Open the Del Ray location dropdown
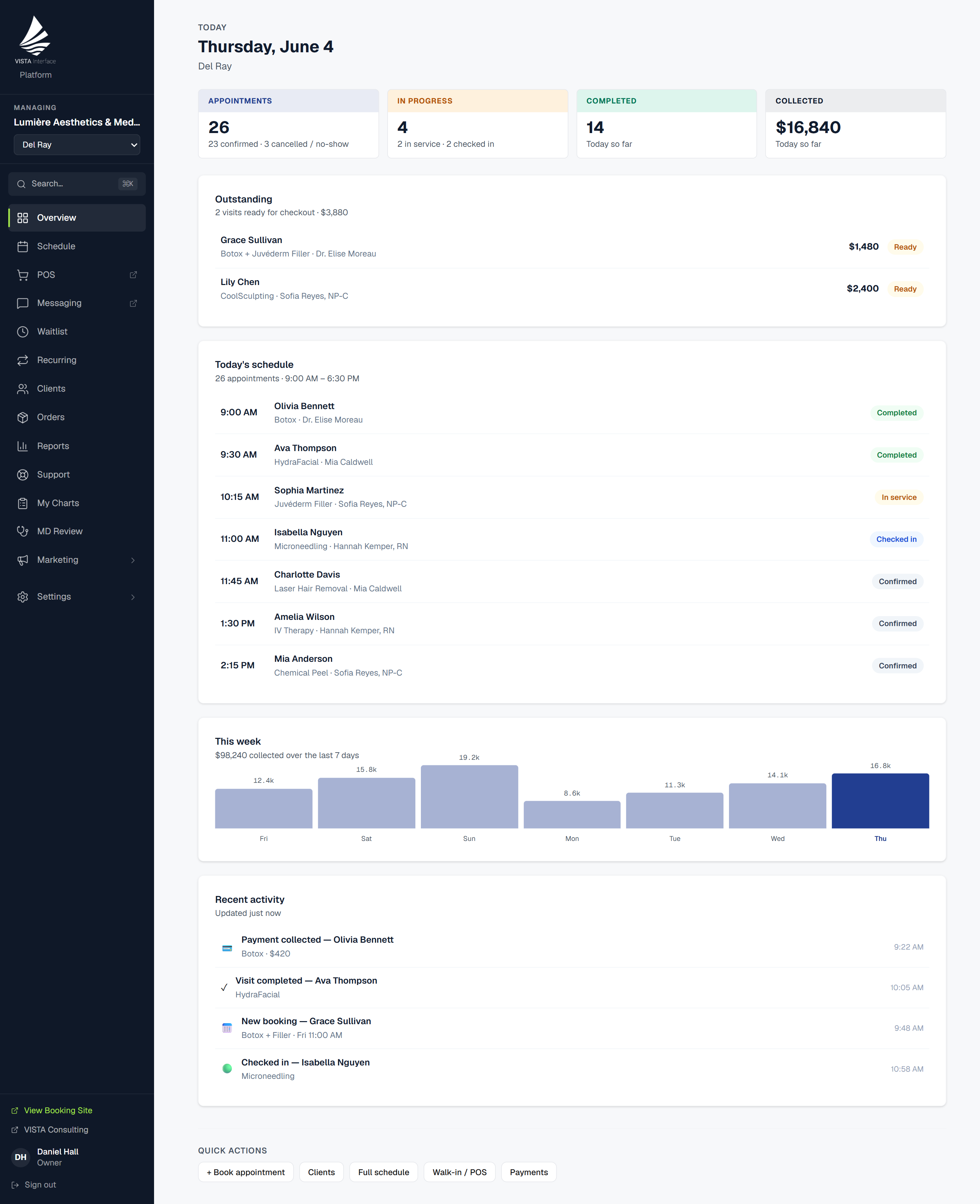The height and width of the screenshot is (1204, 980). coord(77,145)
